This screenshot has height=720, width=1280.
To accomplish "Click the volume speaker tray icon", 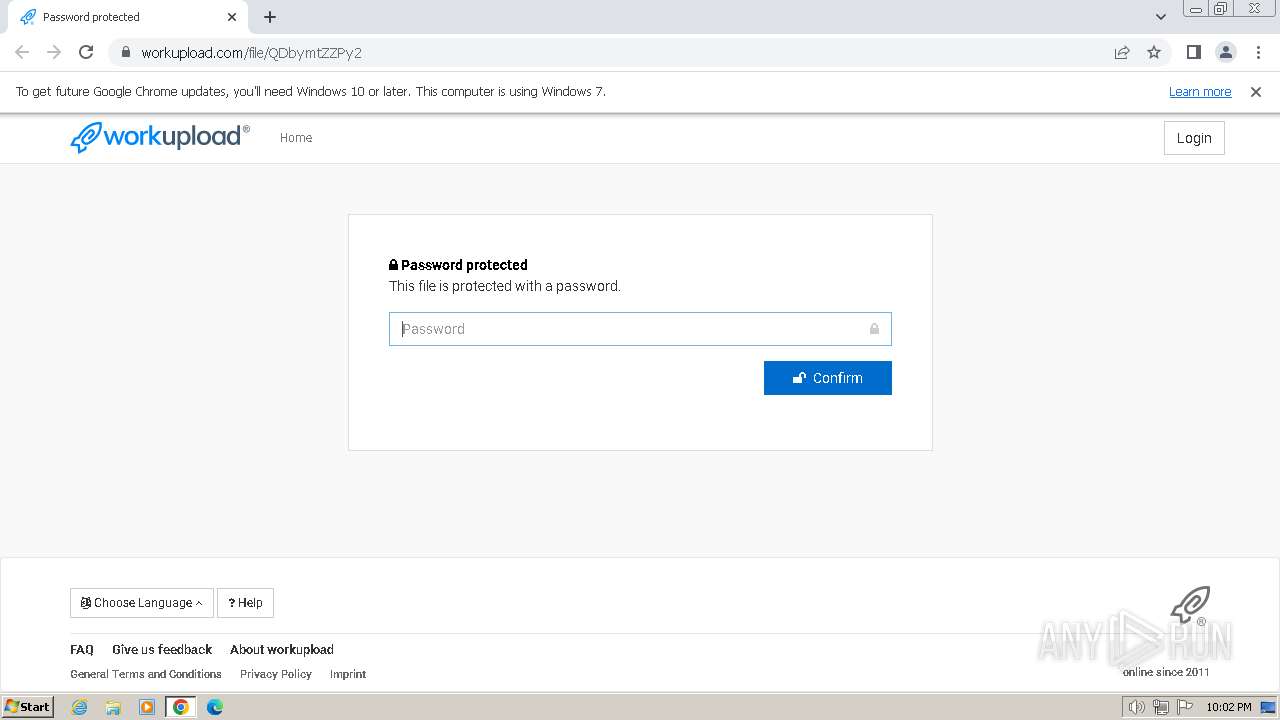I will [1136, 707].
